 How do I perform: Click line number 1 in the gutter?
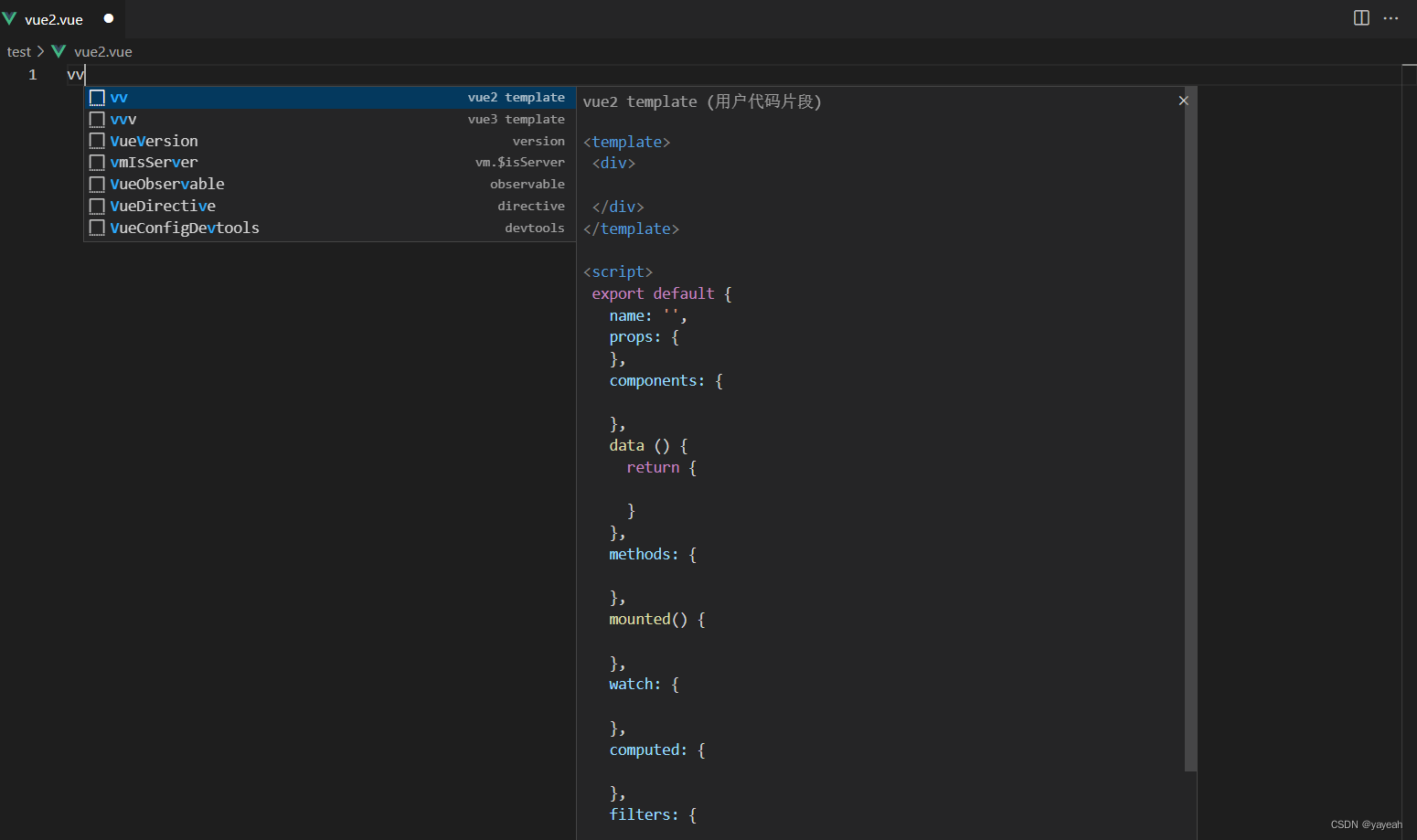point(33,75)
